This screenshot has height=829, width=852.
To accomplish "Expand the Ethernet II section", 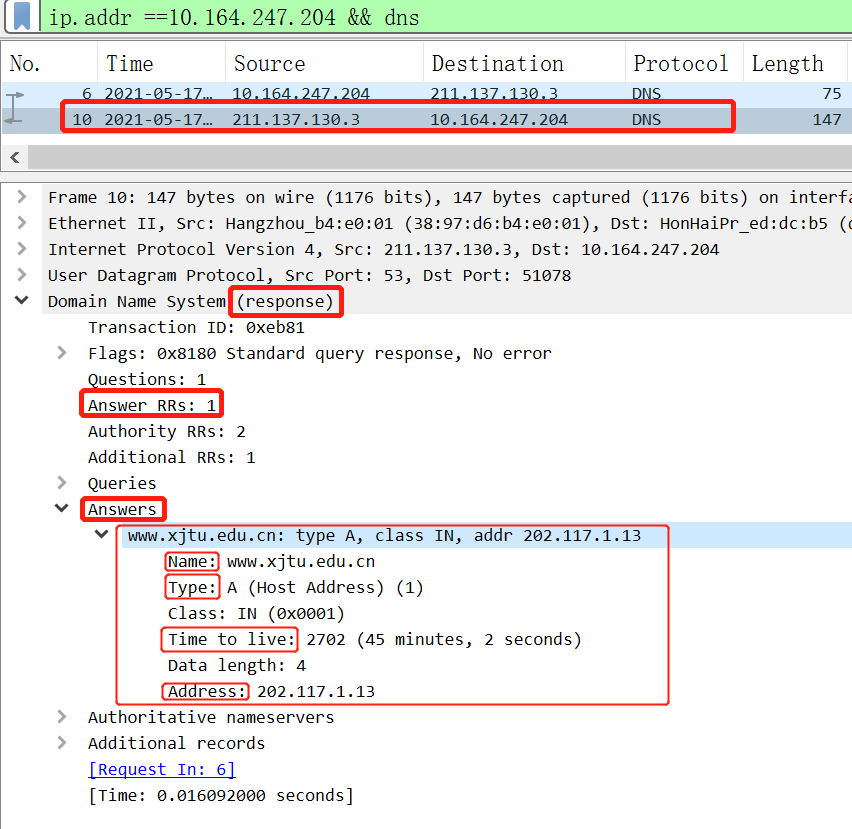I will (x=22, y=223).
